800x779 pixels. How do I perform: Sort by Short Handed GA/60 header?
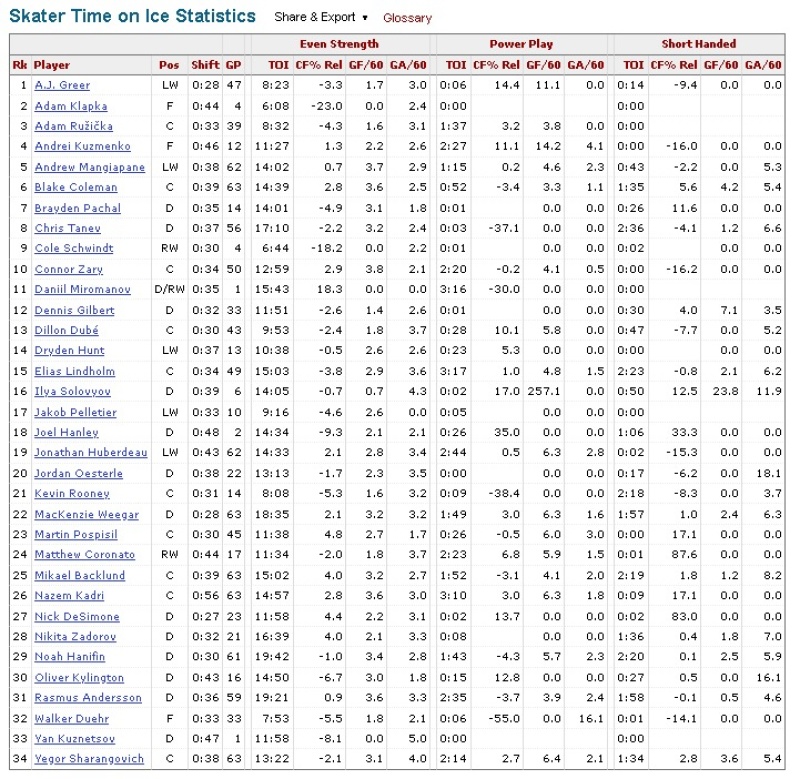coord(763,65)
